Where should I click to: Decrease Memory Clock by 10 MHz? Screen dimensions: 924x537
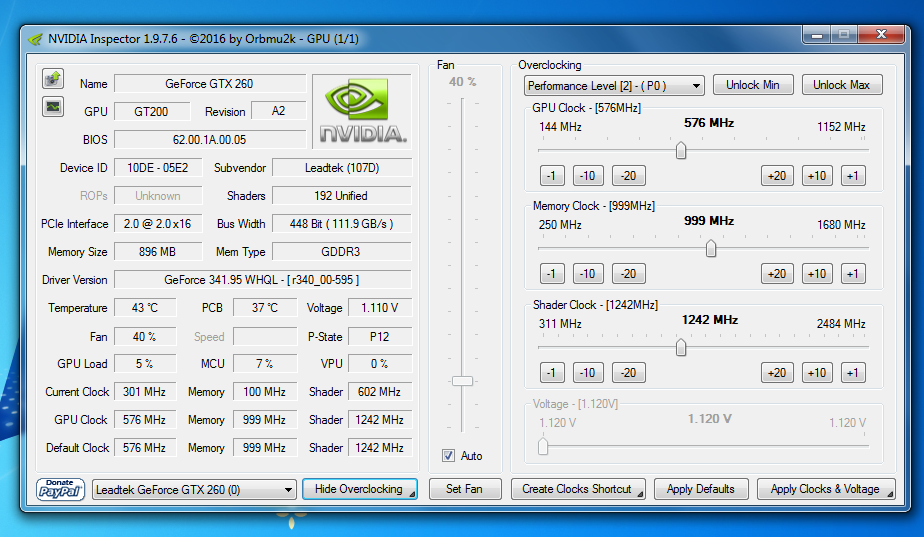[588, 274]
